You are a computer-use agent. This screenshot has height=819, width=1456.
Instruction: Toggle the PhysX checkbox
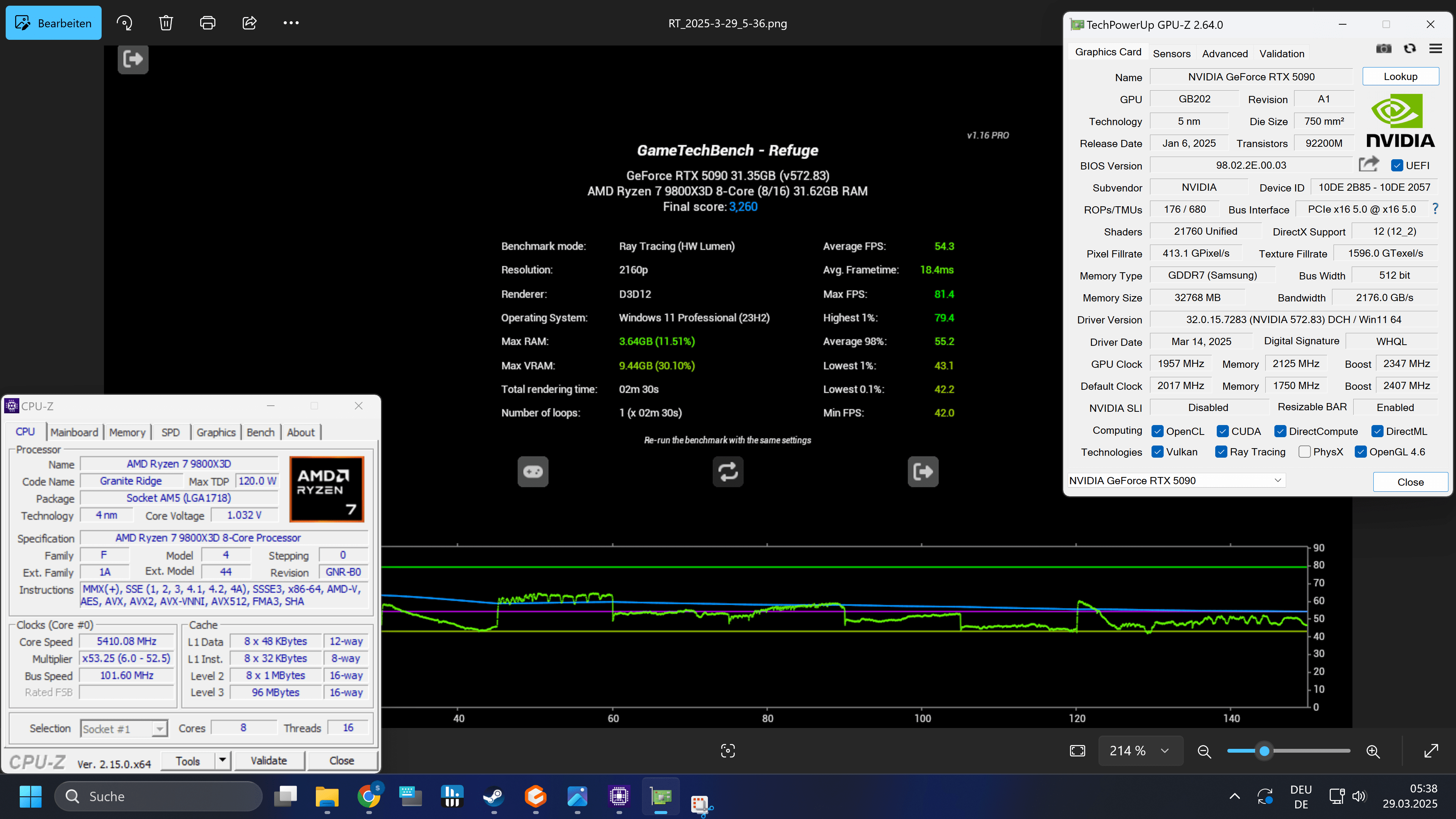click(x=1304, y=452)
